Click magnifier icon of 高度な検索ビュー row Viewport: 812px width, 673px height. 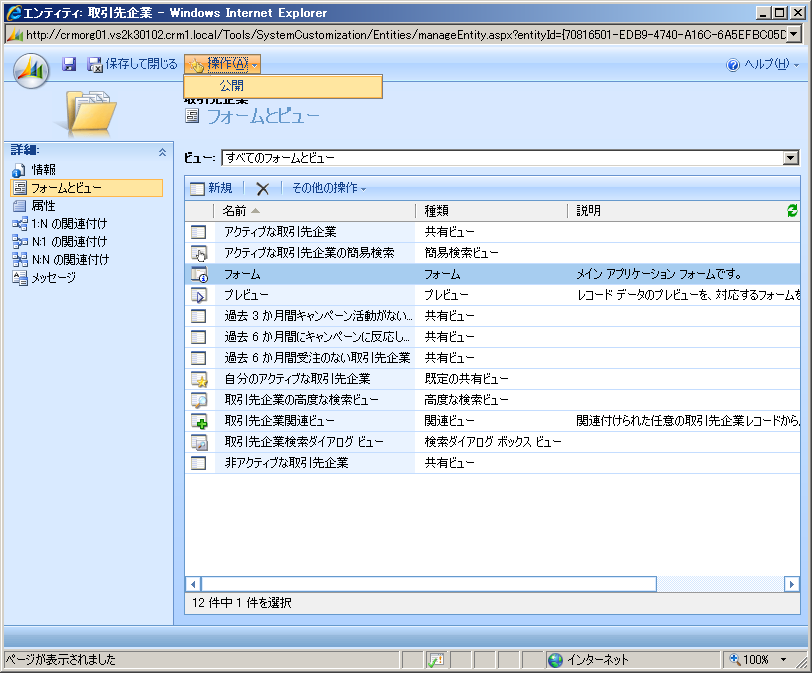[x=199, y=400]
